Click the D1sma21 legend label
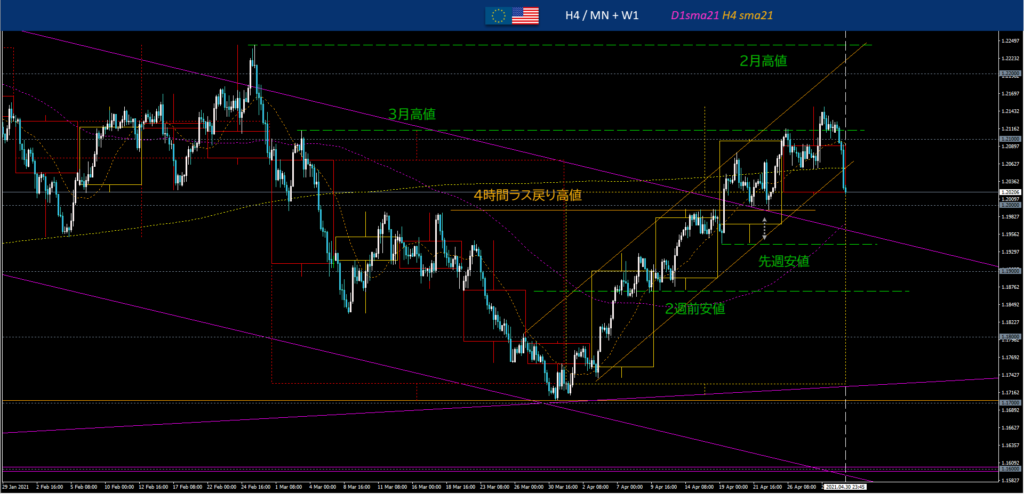The image size is (1024, 494). click(697, 15)
